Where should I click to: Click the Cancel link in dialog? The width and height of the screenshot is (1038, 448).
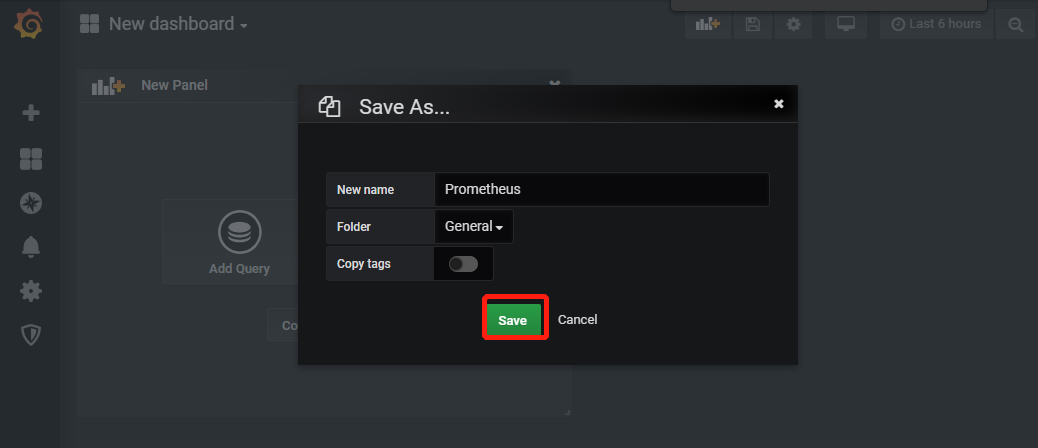tap(577, 320)
